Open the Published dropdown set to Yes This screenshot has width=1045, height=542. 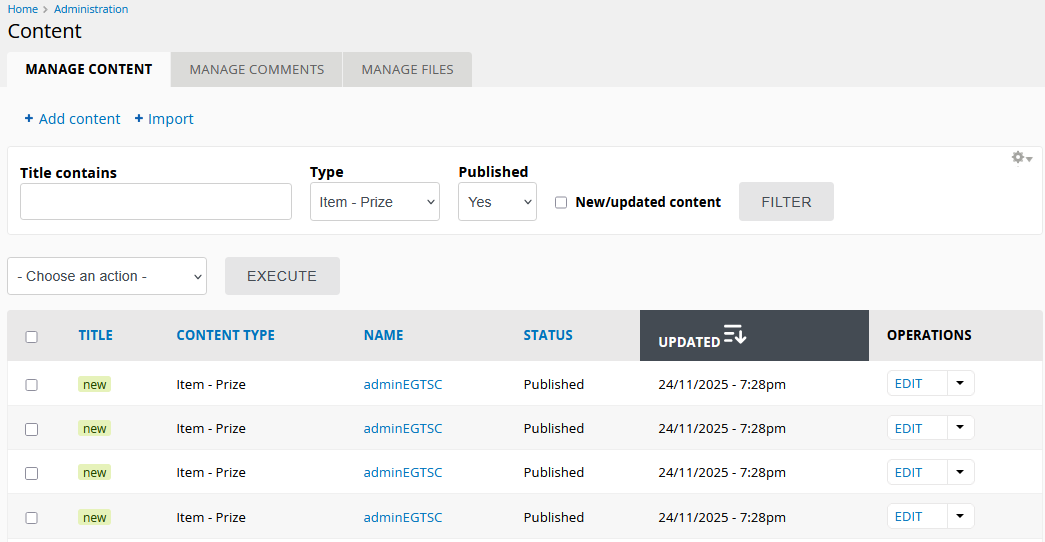pos(497,202)
